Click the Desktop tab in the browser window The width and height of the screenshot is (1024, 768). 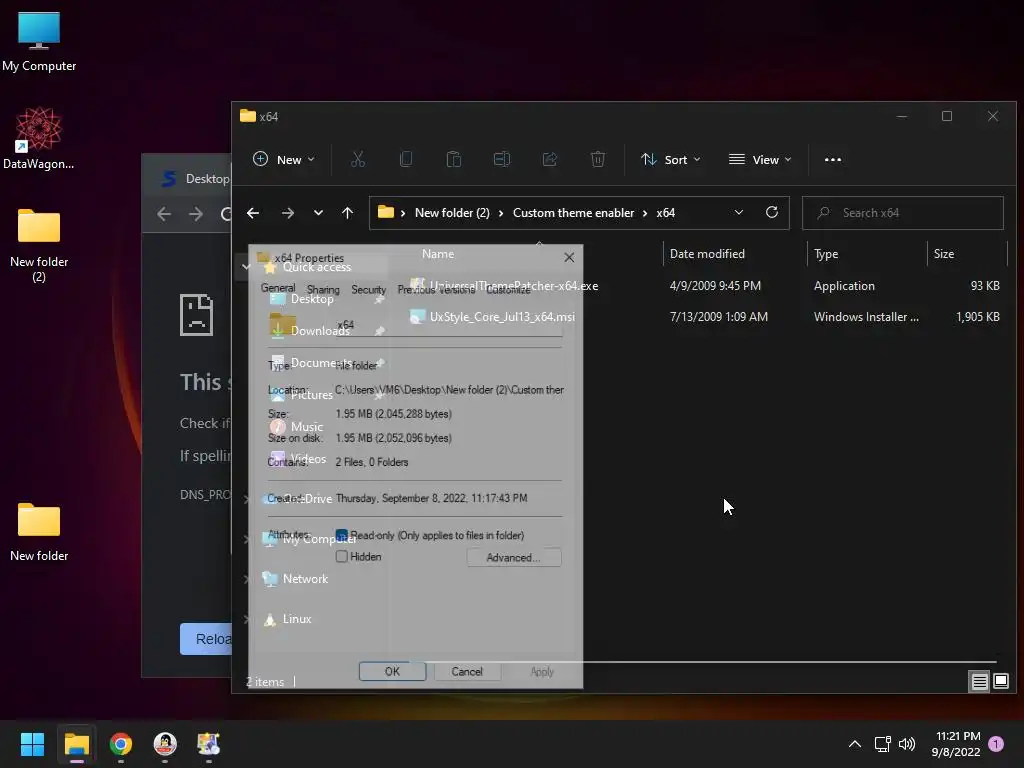point(196,178)
